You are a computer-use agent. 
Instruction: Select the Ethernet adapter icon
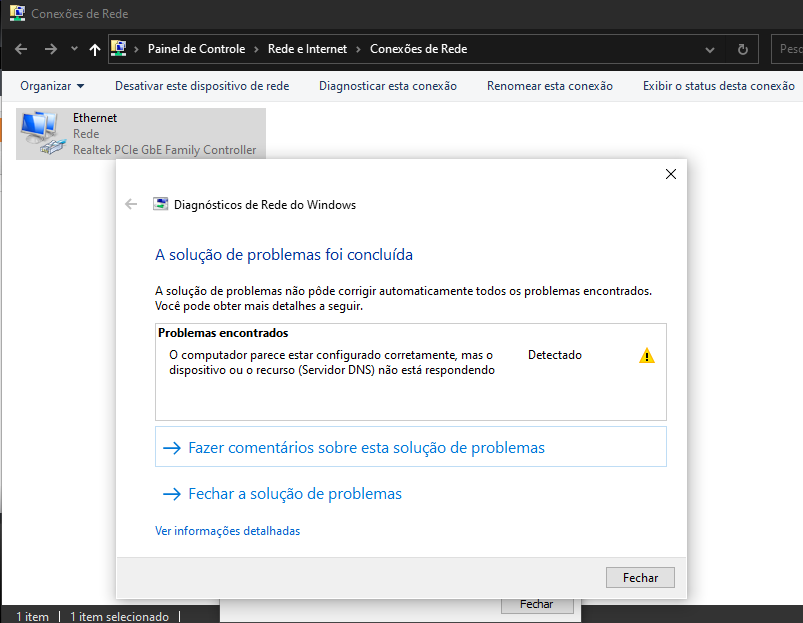[43, 133]
